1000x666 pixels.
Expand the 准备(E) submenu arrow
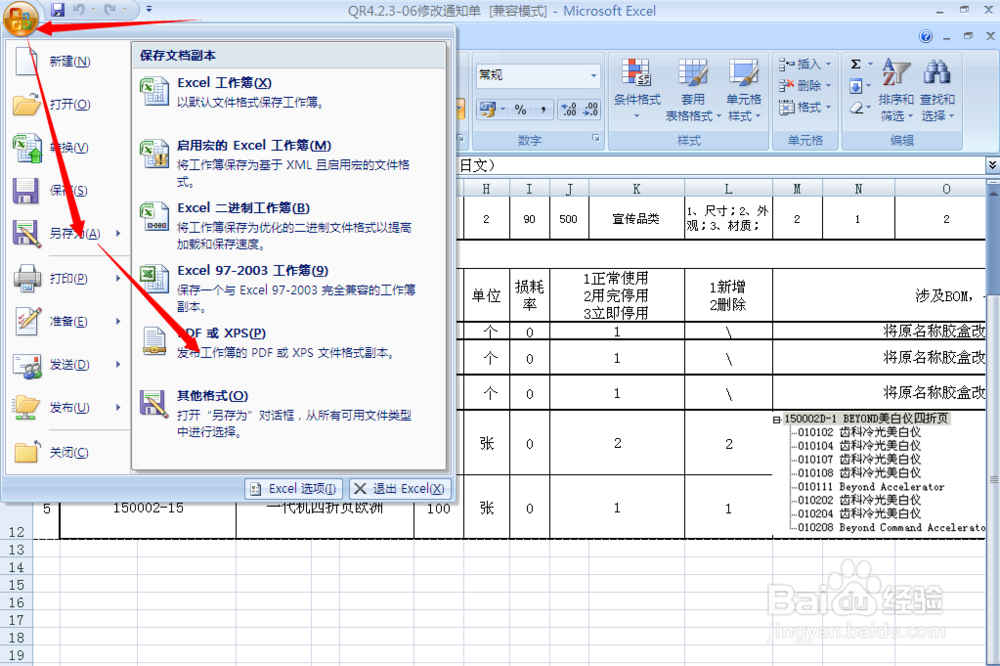point(119,322)
